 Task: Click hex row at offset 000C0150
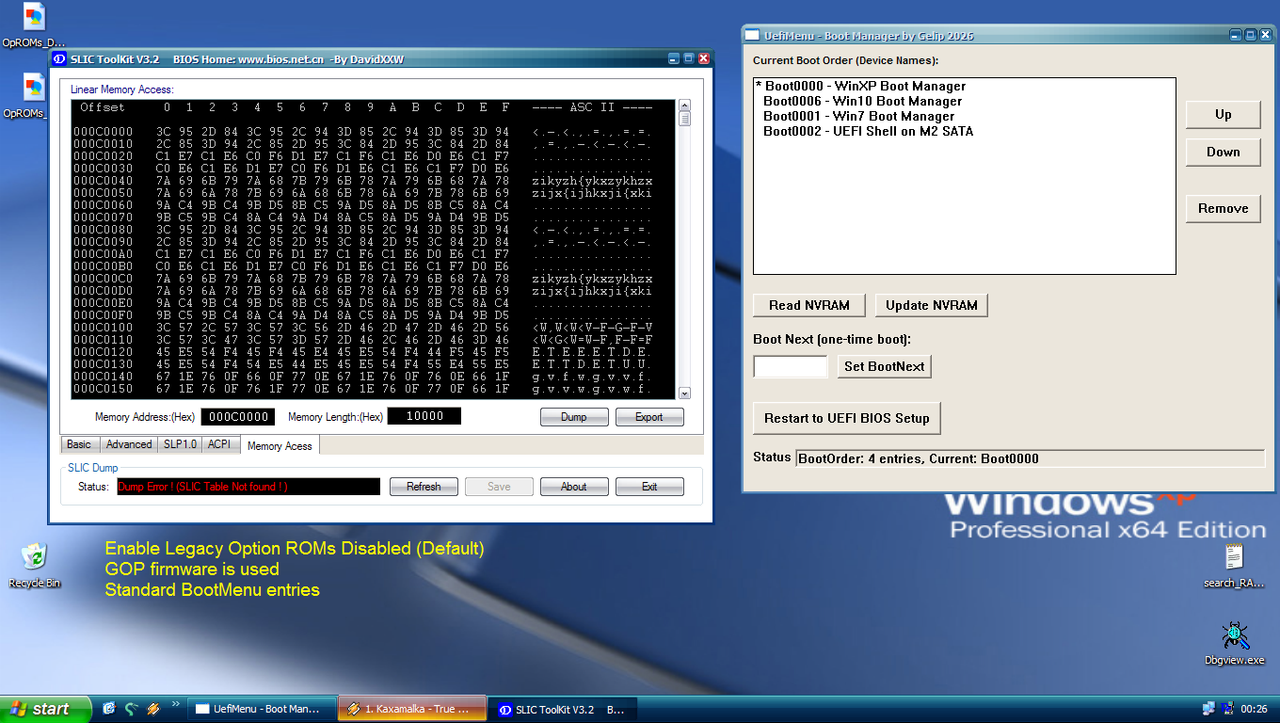362,389
